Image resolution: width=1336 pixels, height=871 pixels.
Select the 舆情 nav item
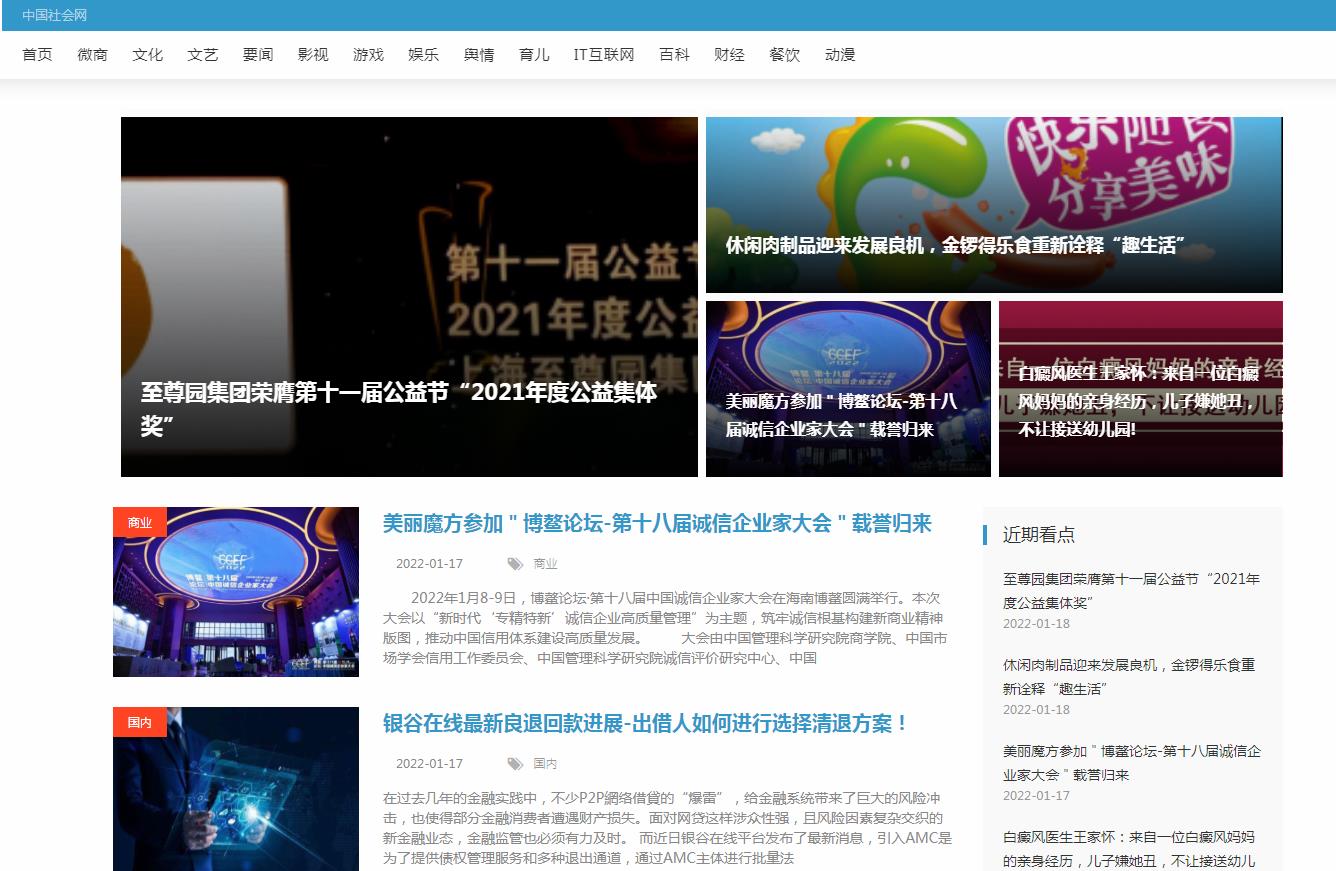click(478, 55)
